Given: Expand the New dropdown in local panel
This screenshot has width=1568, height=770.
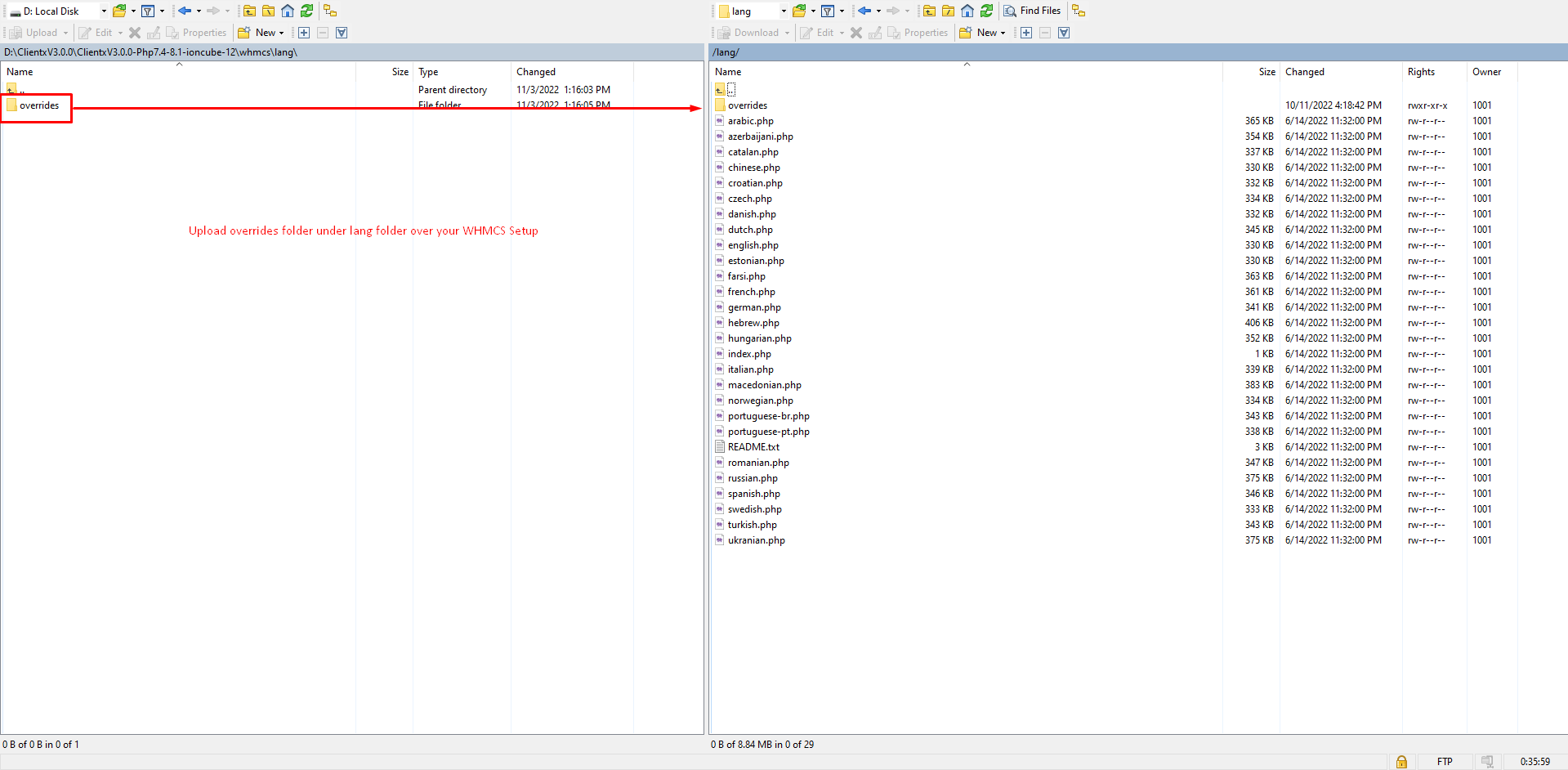Looking at the screenshot, I should [281, 33].
